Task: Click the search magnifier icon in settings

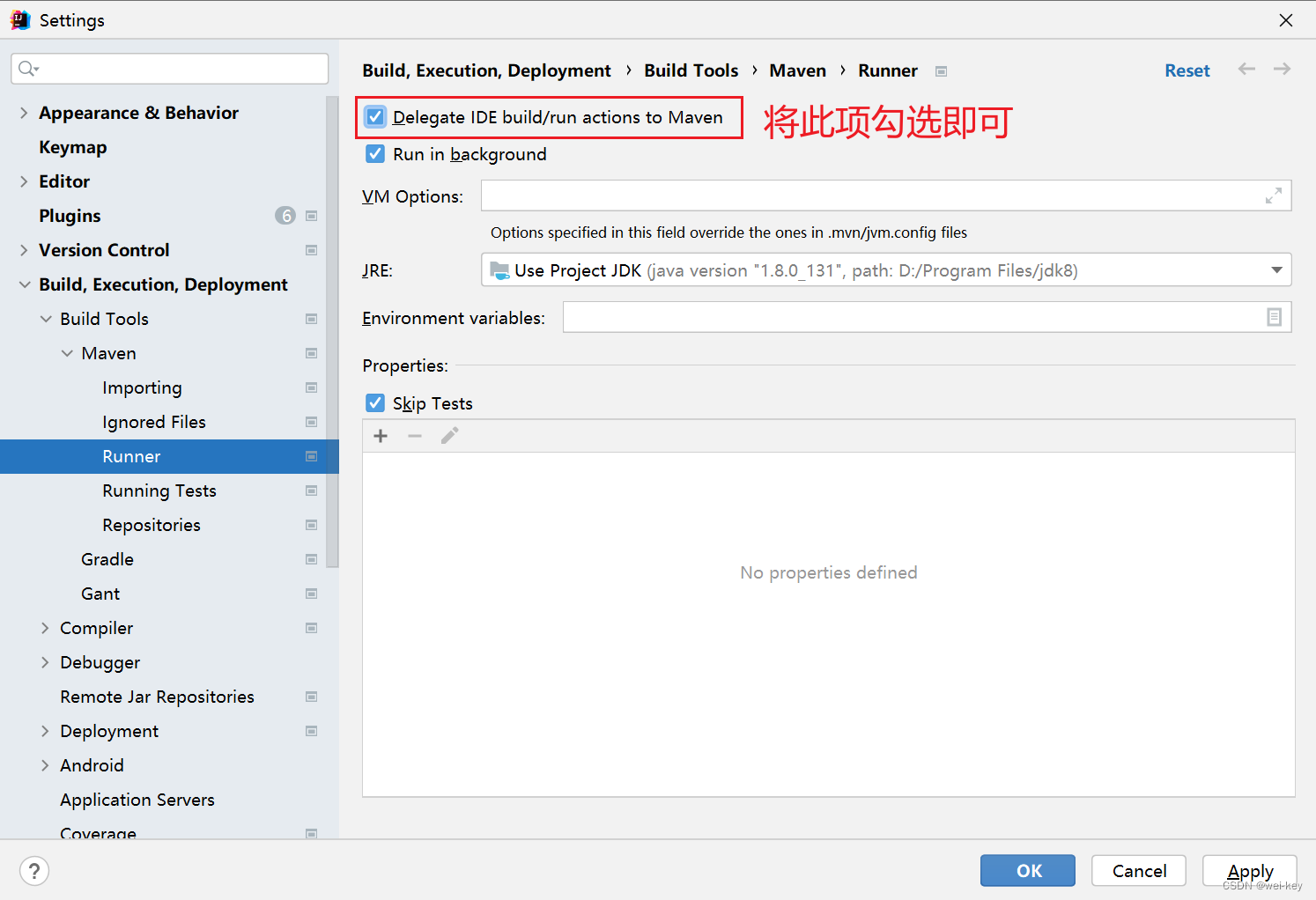Action: pyautogui.click(x=28, y=69)
